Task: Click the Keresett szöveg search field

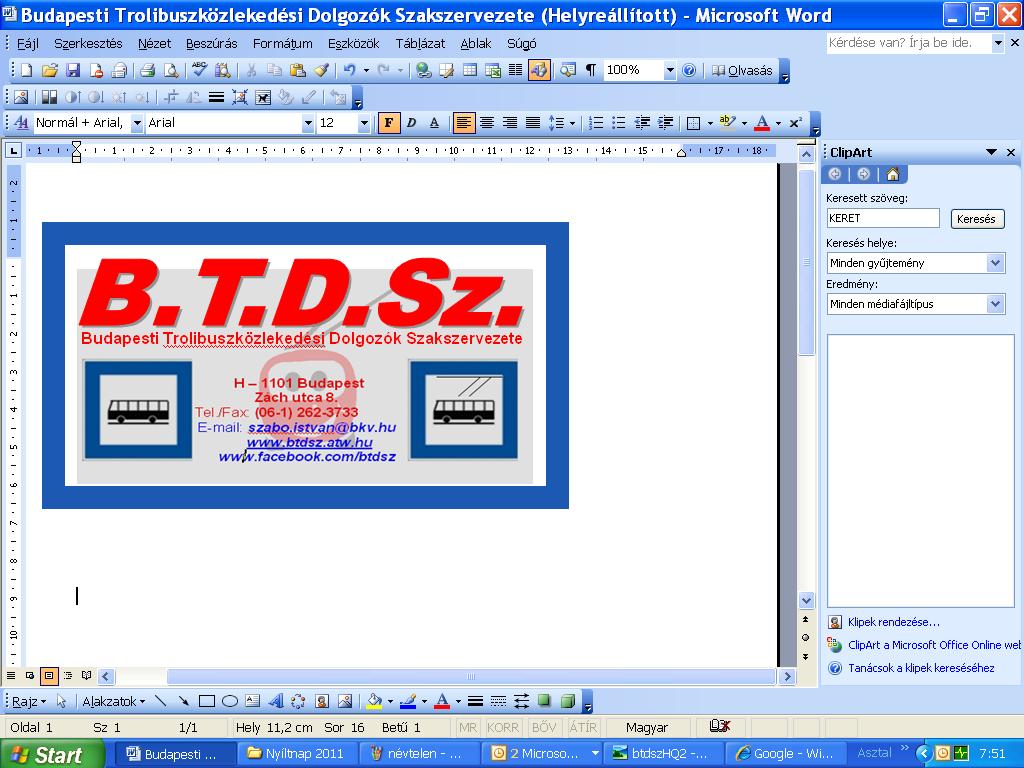Action: click(x=883, y=218)
